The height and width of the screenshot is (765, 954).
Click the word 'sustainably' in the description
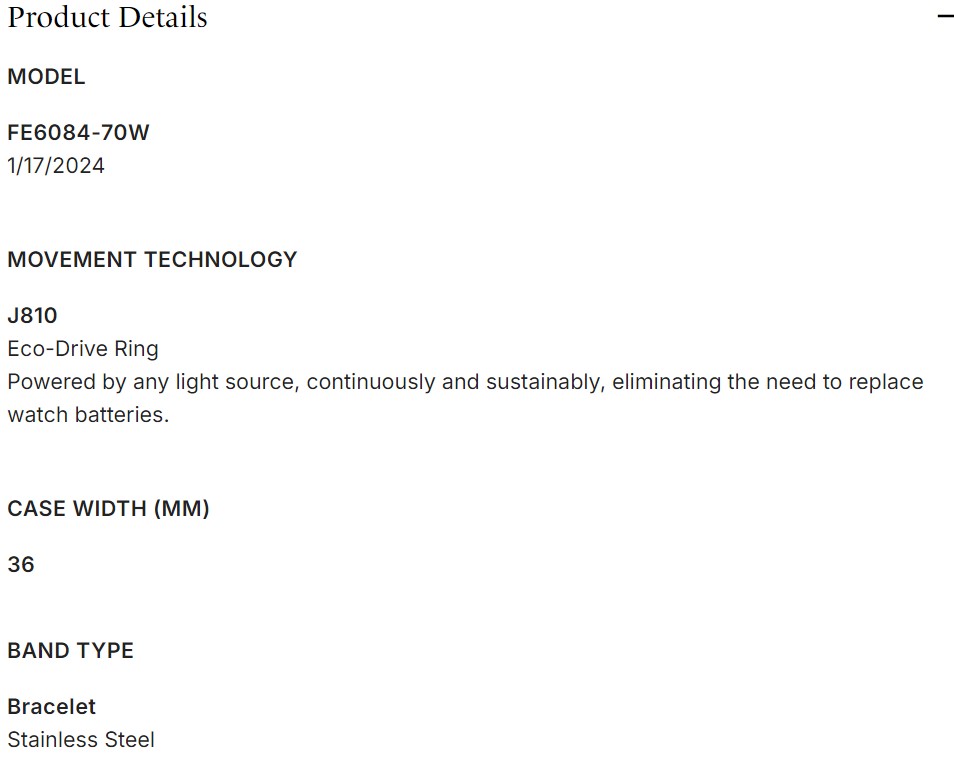pos(541,382)
